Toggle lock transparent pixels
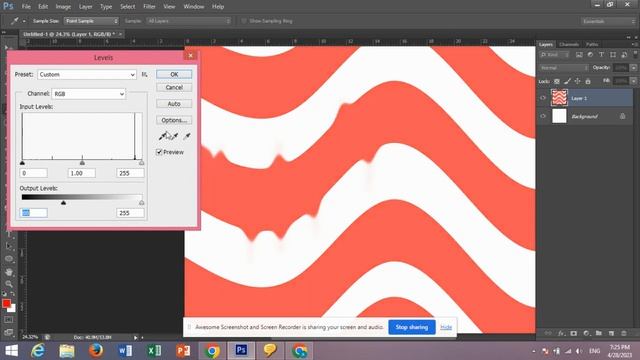Screen dimensions: 640x360 [557, 81]
